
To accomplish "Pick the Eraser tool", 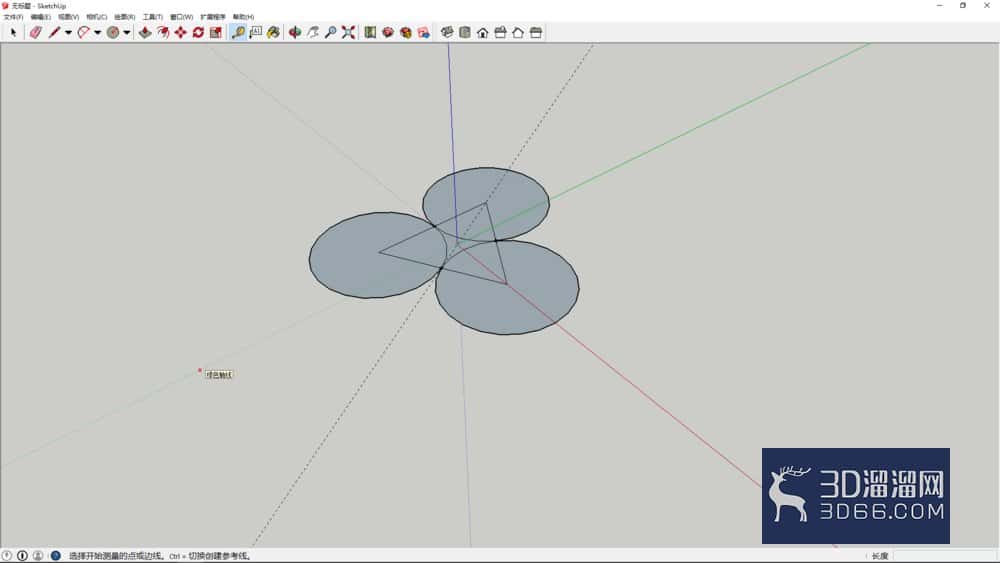I will click(x=36, y=33).
